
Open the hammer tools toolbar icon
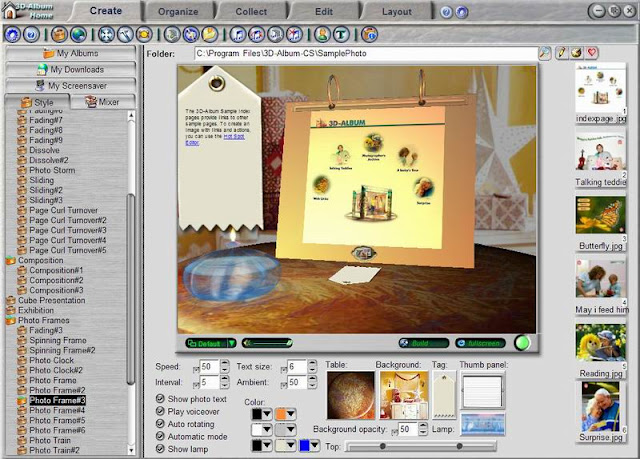point(125,34)
